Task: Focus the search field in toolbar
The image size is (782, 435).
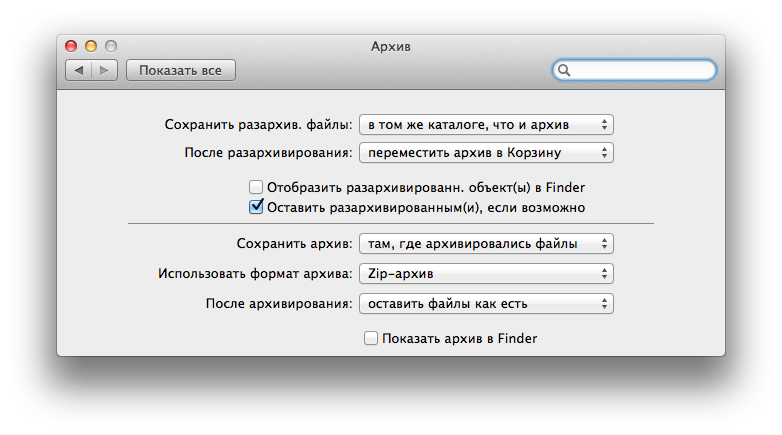Action: click(642, 70)
